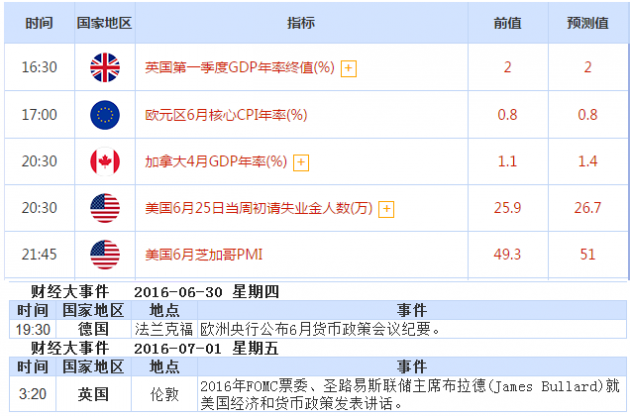Click the UK flag icon at 16:30
Image resolution: width=630 pixels, height=419 pixels.
tap(104, 67)
